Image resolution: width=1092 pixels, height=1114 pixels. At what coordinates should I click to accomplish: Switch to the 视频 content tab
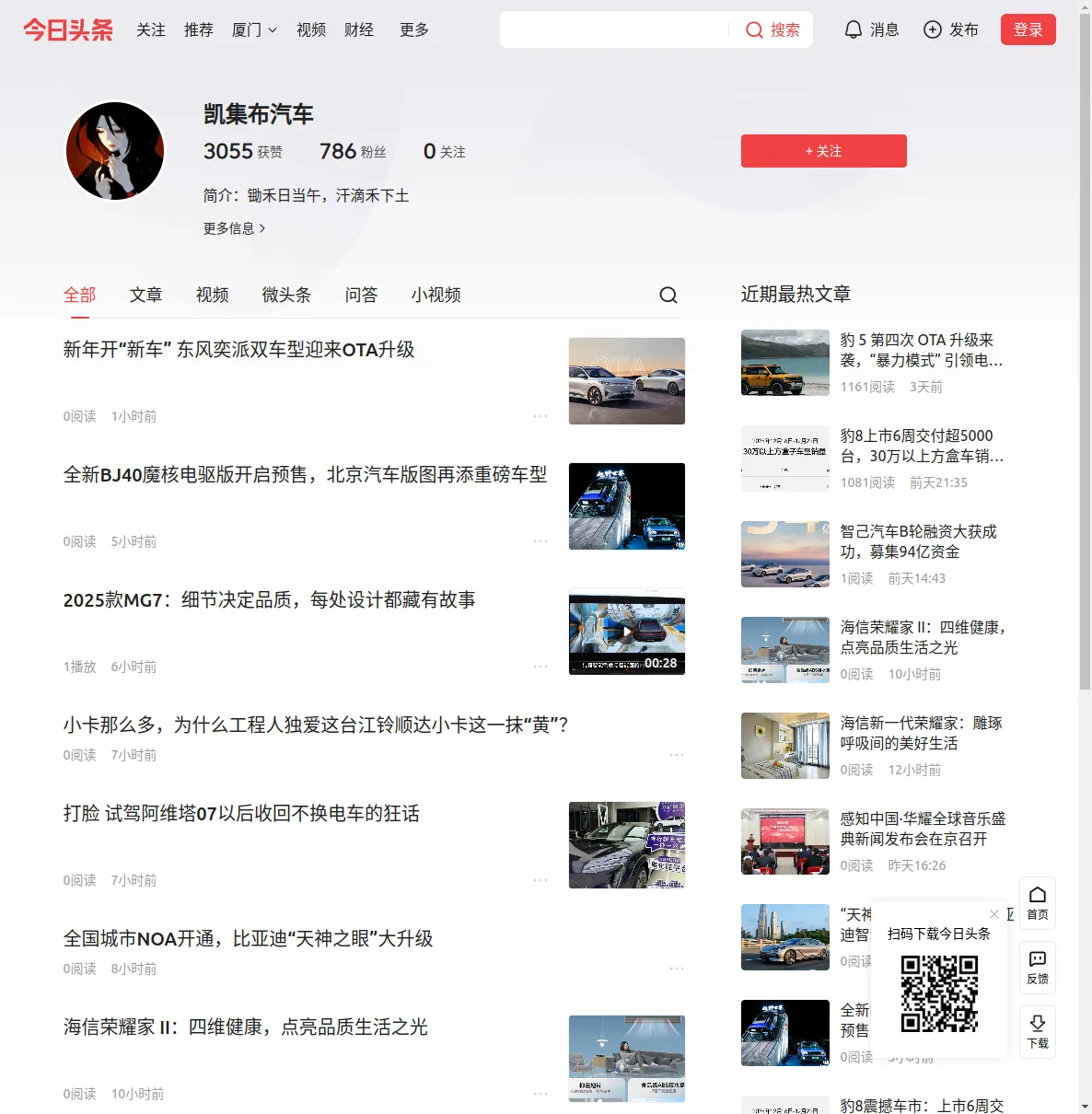tap(213, 295)
